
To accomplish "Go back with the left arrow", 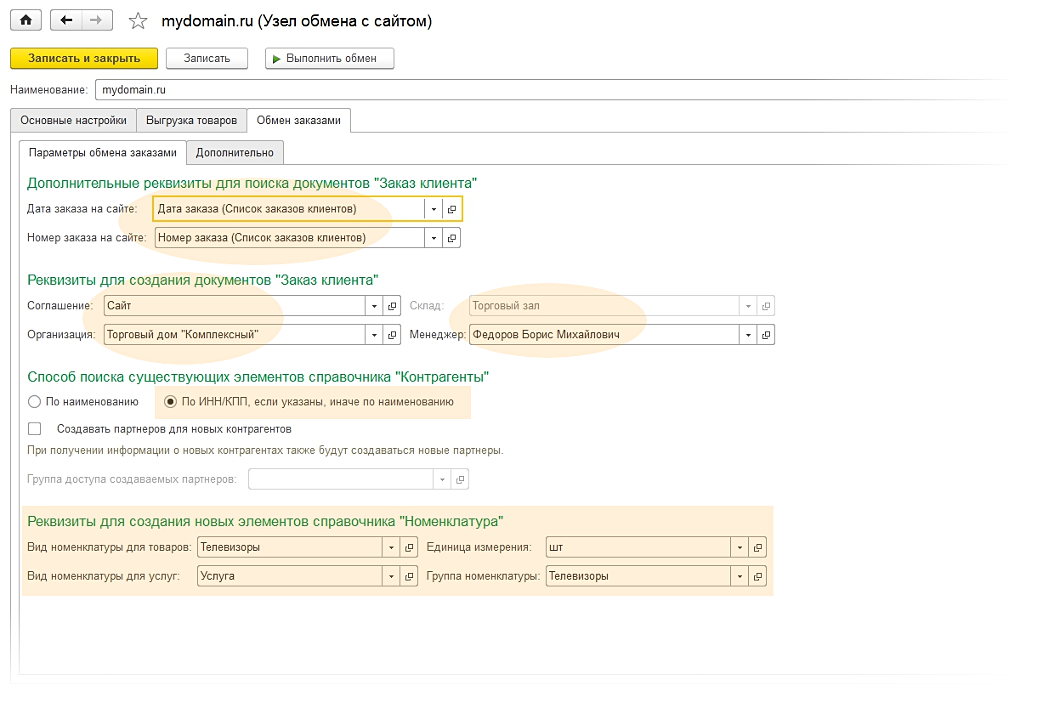I will (x=66, y=20).
